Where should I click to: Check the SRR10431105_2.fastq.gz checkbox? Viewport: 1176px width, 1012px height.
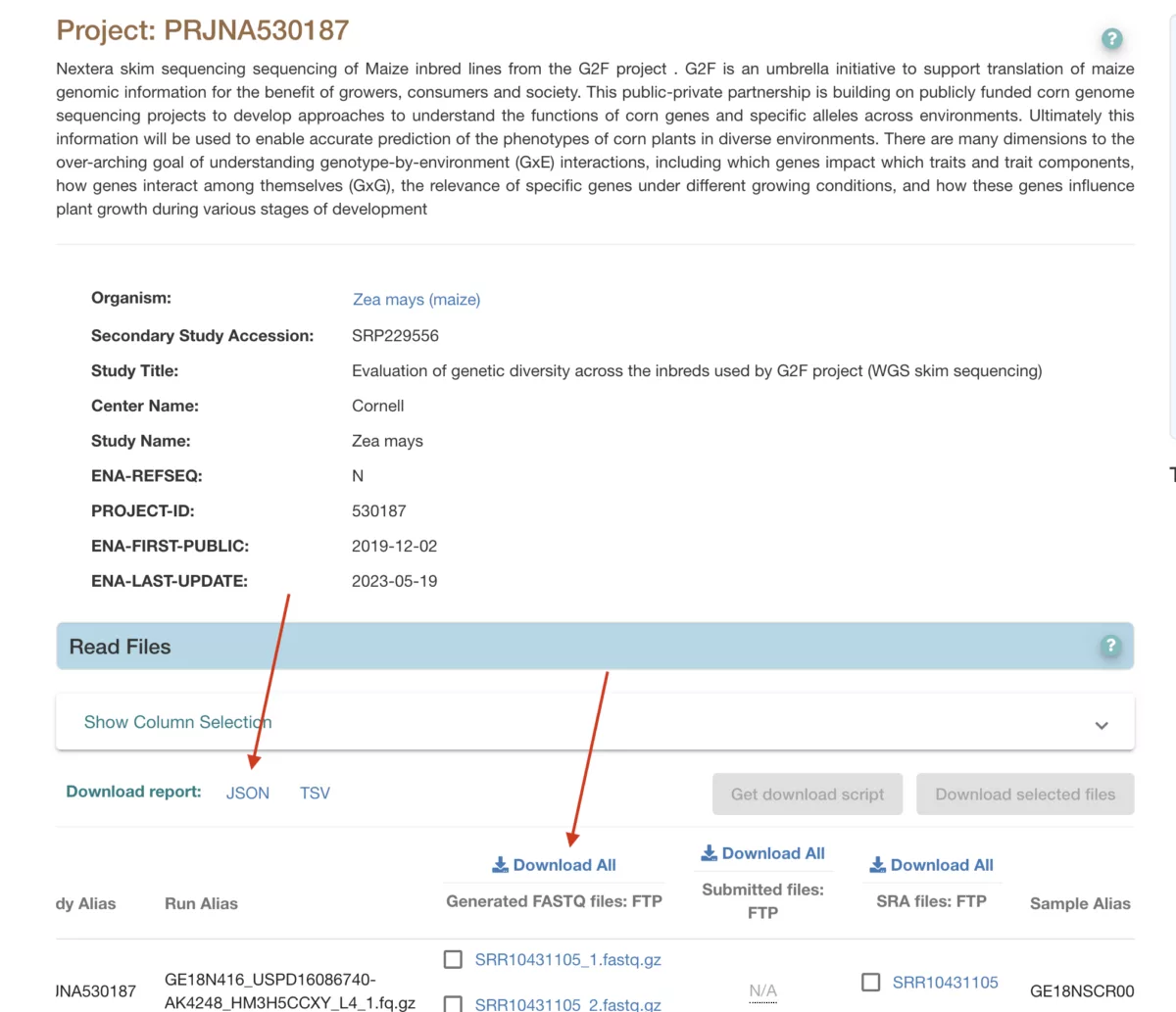[x=453, y=1003]
